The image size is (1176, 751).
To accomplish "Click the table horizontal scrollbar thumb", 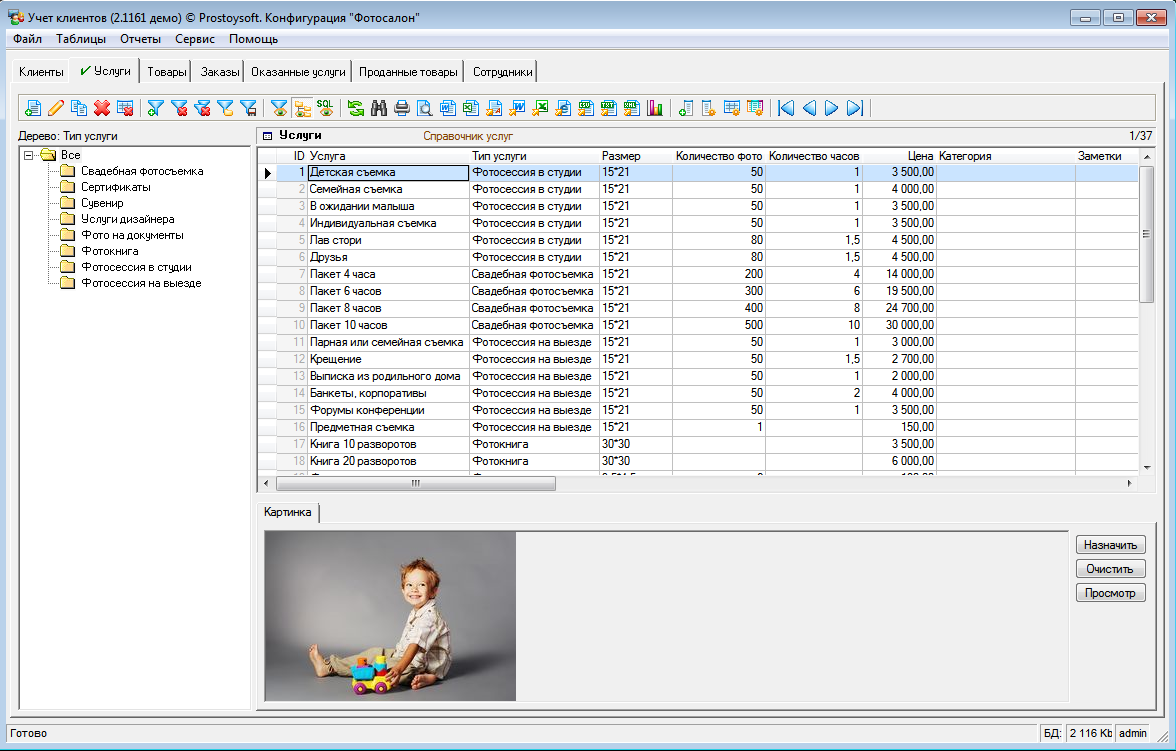I will (416, 484).
